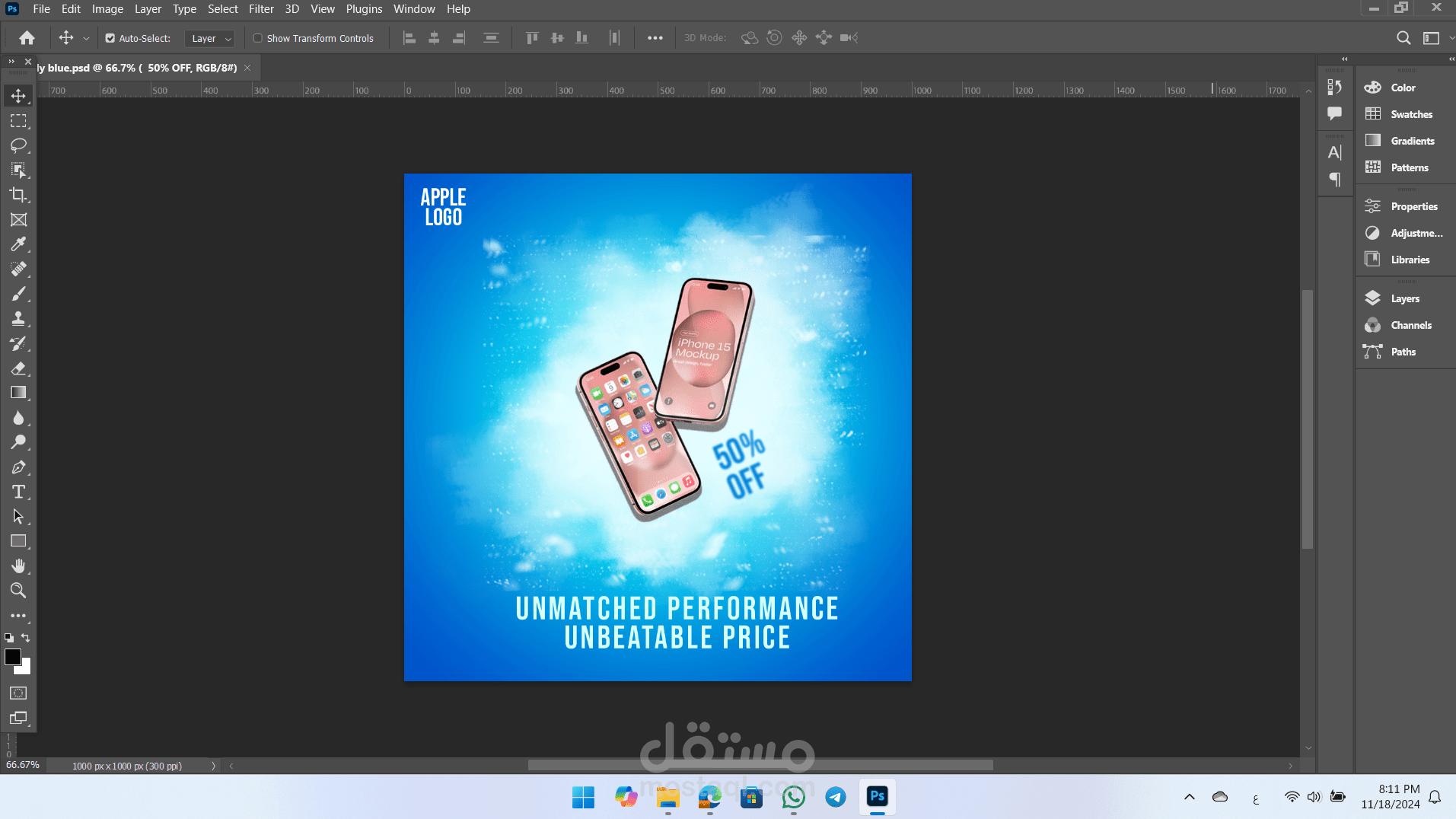Open the Move tool preset picker arrow
Screen dimensions: 1456x819
[86, 38]
